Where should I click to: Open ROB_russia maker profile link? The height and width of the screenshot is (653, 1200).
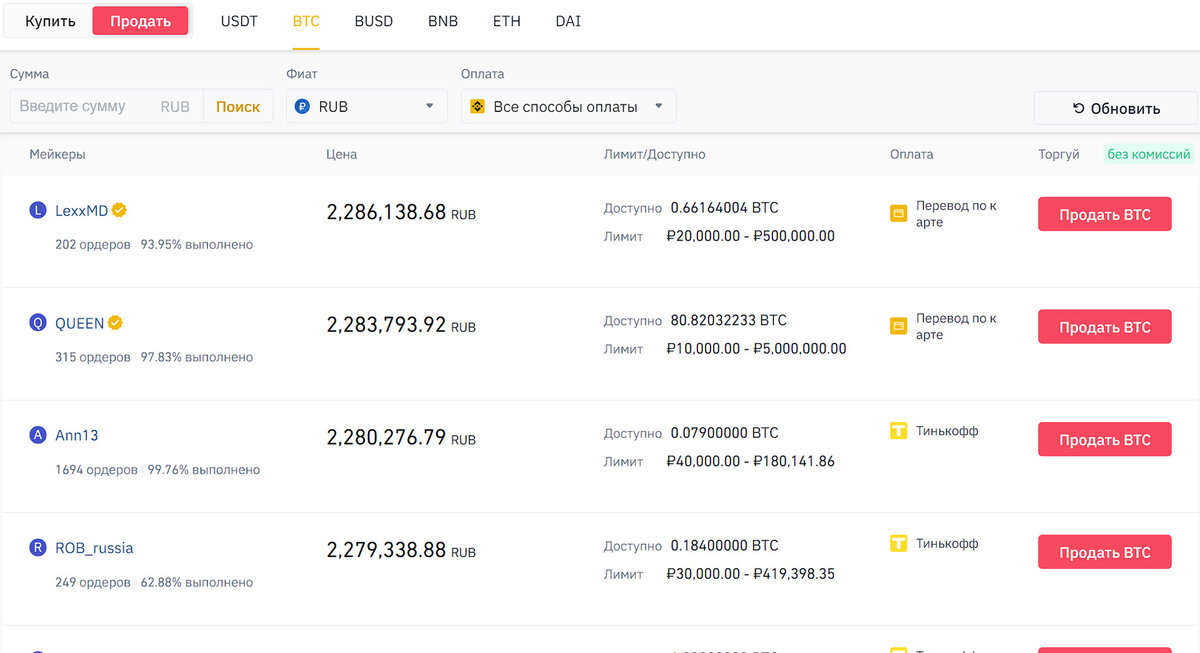coord(94,548)
